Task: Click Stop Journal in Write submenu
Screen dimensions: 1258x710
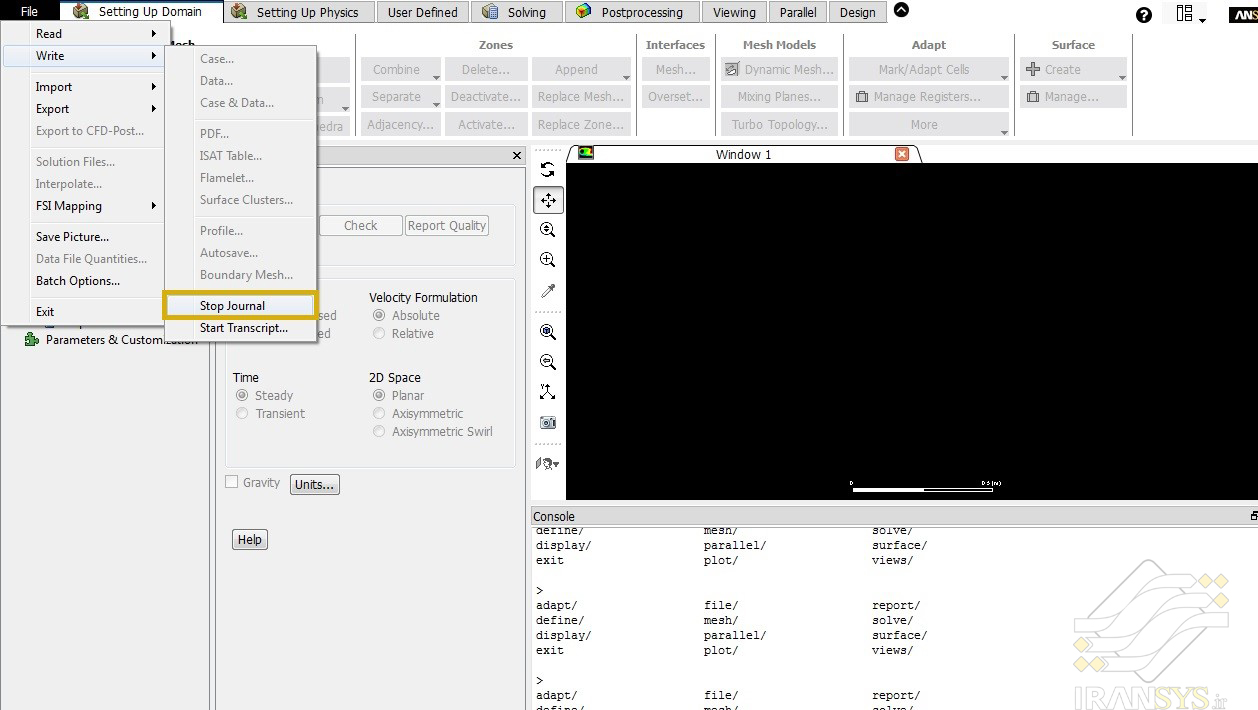Action: click(x=240, y=306)
